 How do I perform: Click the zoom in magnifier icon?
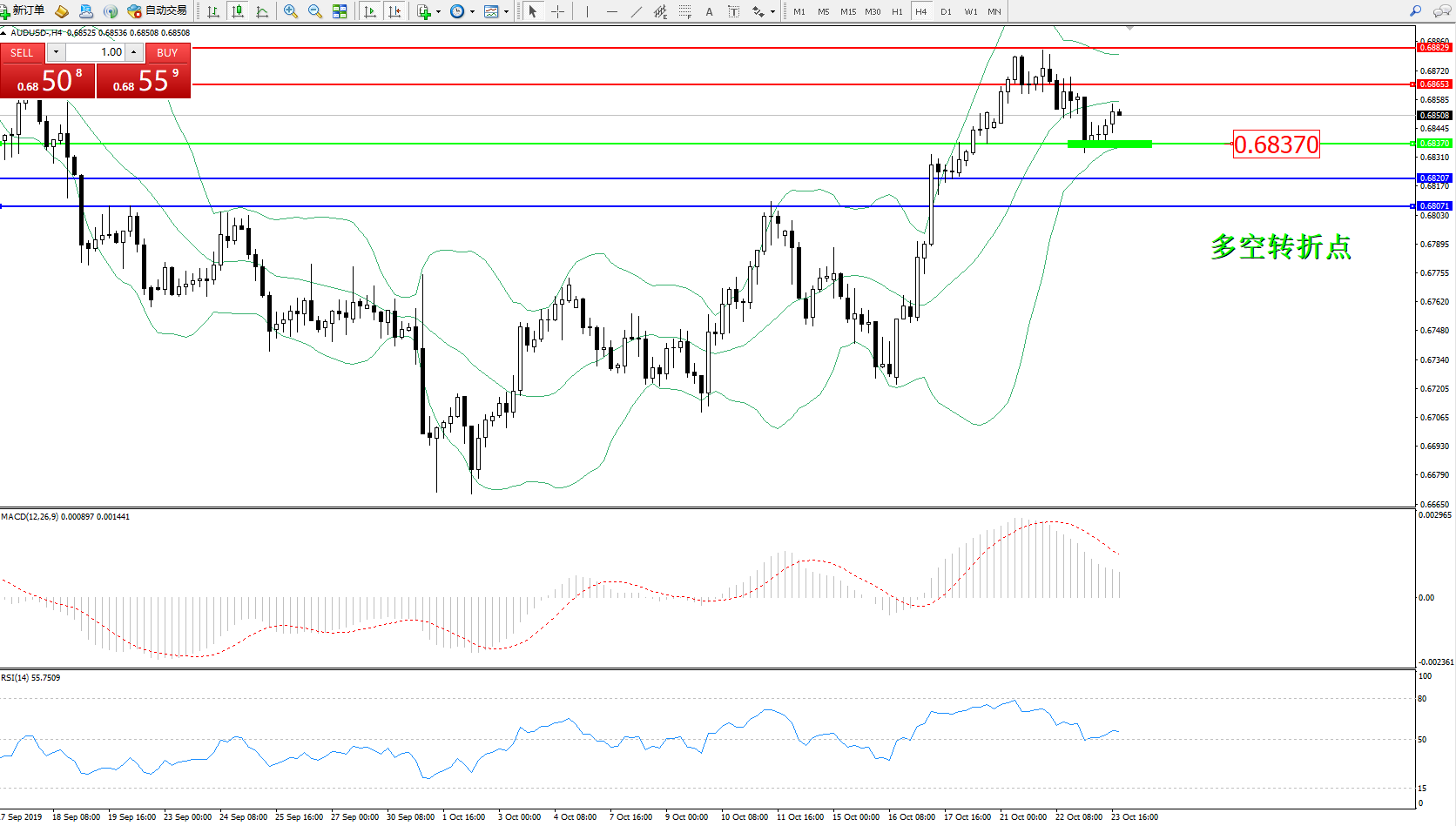pos(291,11)
